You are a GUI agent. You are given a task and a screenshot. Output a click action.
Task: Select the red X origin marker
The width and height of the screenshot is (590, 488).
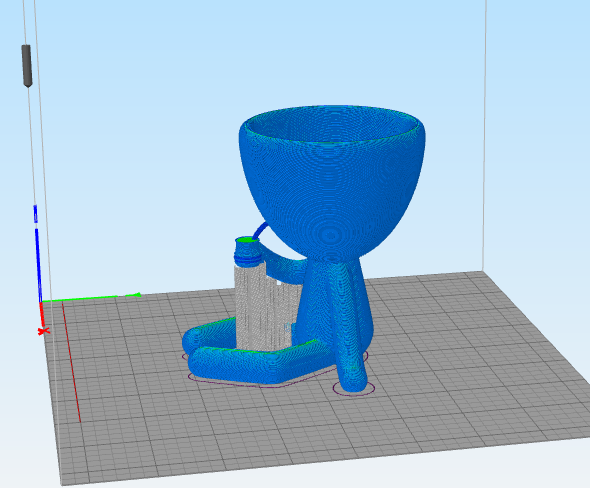coord(44,331)
